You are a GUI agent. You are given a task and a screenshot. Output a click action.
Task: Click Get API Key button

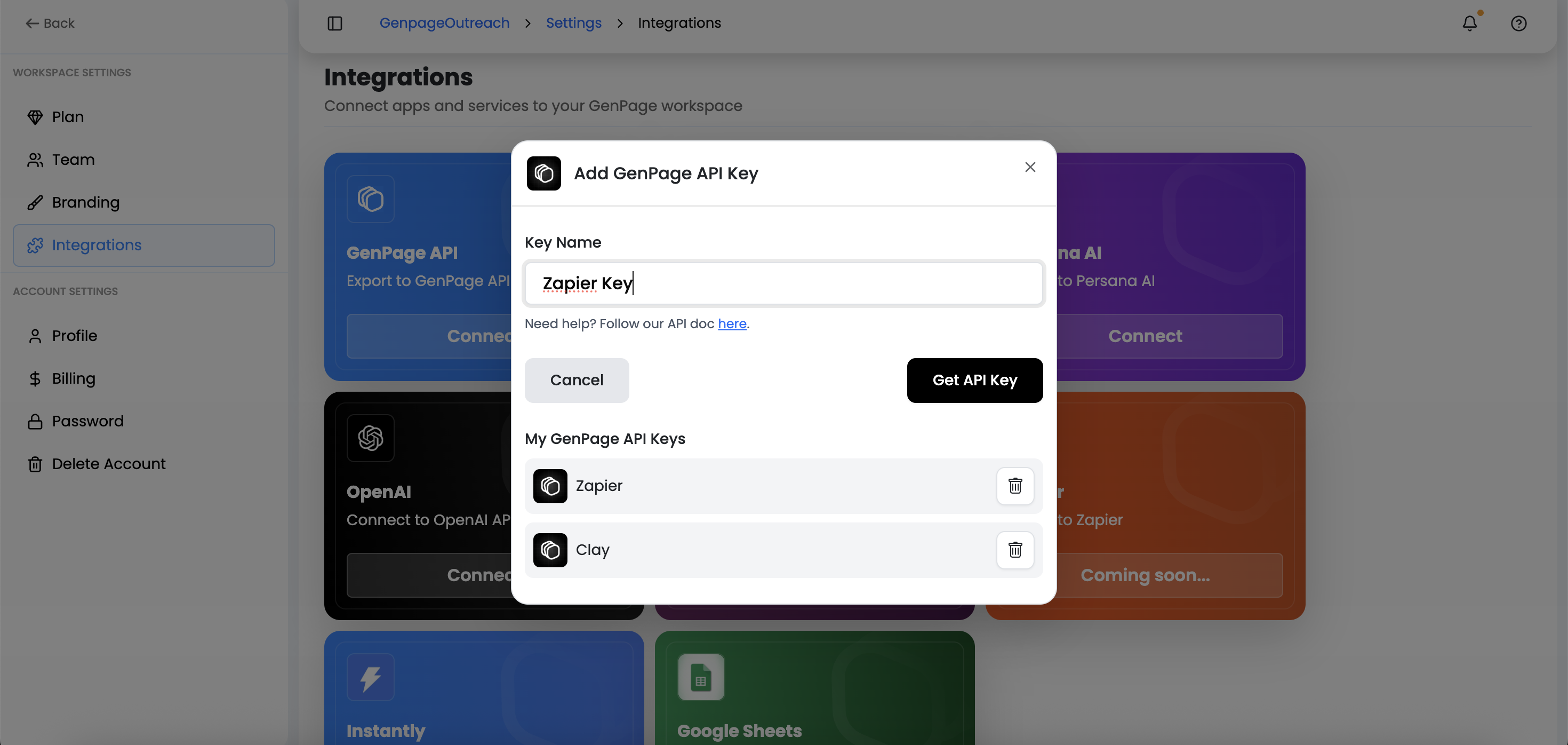pyautogui.click(x=974, y=380)
